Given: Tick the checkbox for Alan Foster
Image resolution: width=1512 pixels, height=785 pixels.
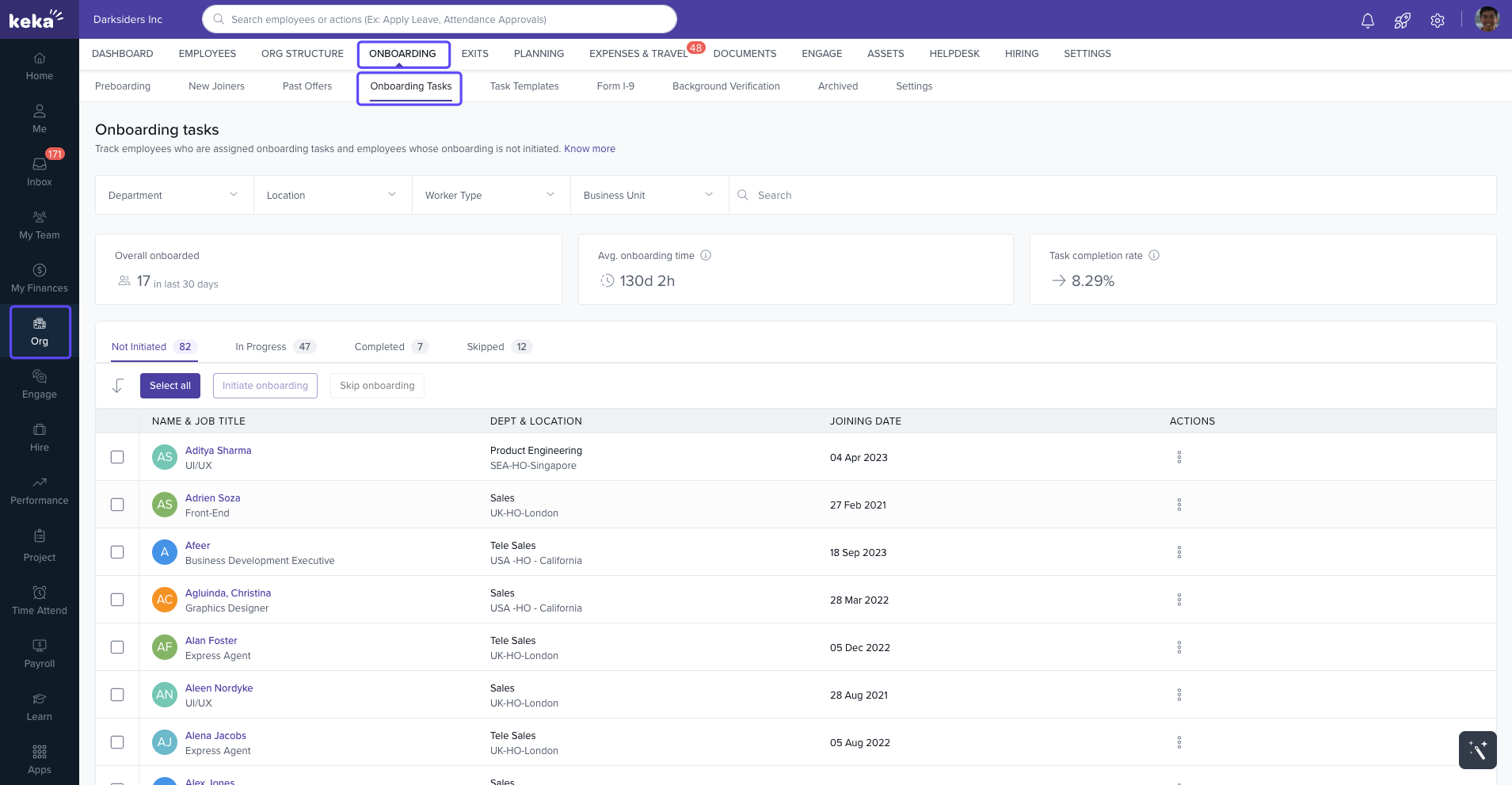Looking at the screenshot, I should pyautogui.click(x=117, y=647).
